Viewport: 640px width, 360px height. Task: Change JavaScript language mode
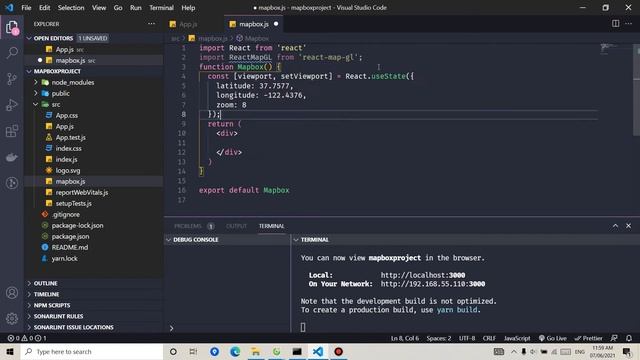[x=517, y=338]
